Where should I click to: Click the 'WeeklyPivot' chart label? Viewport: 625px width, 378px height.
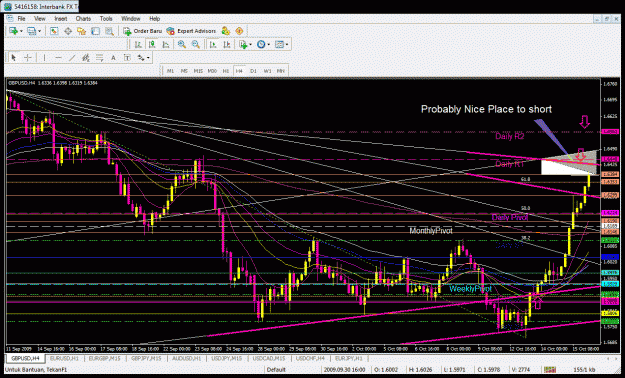(470, 288)
